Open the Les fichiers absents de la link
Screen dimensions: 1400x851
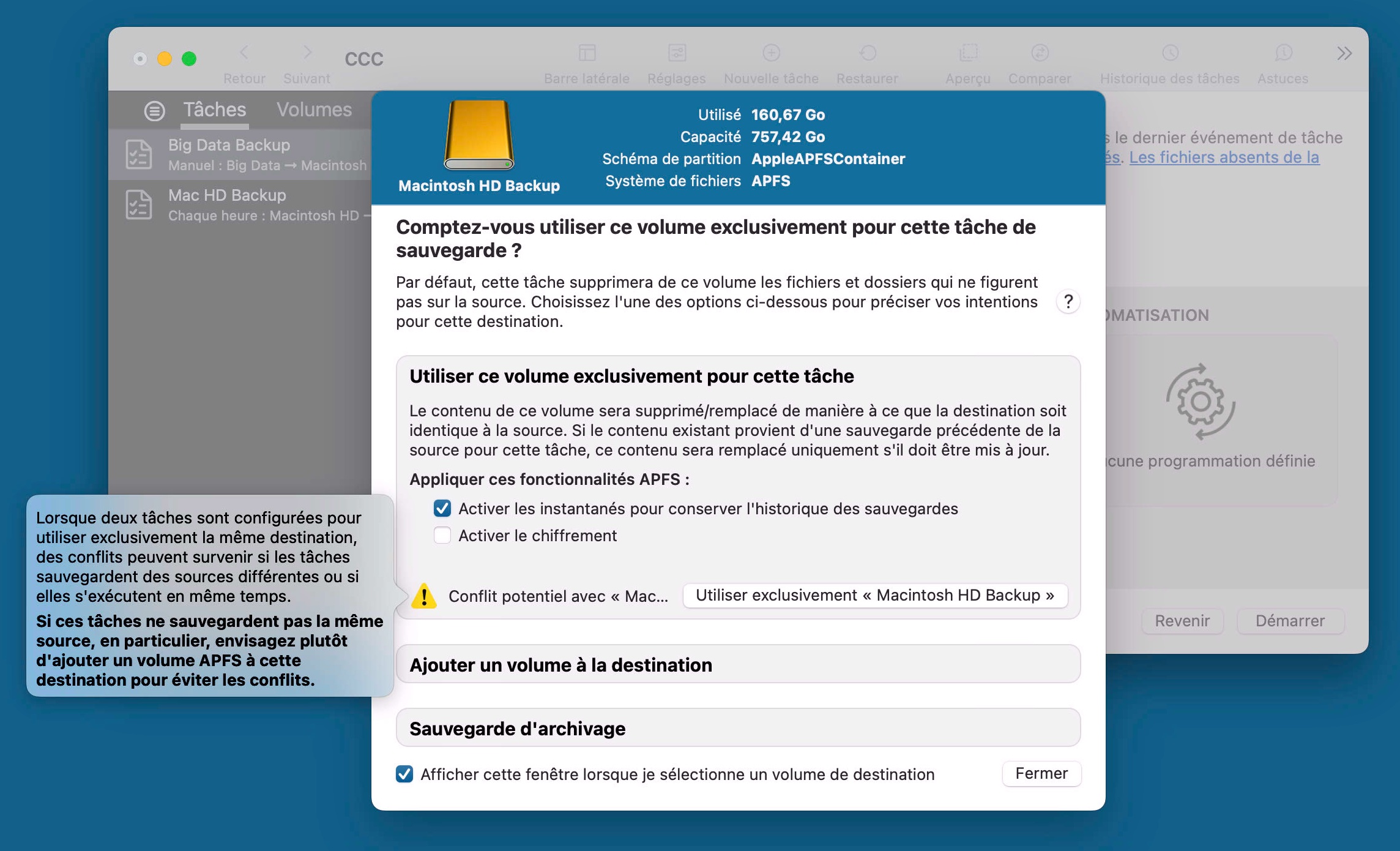[1224, 157]
